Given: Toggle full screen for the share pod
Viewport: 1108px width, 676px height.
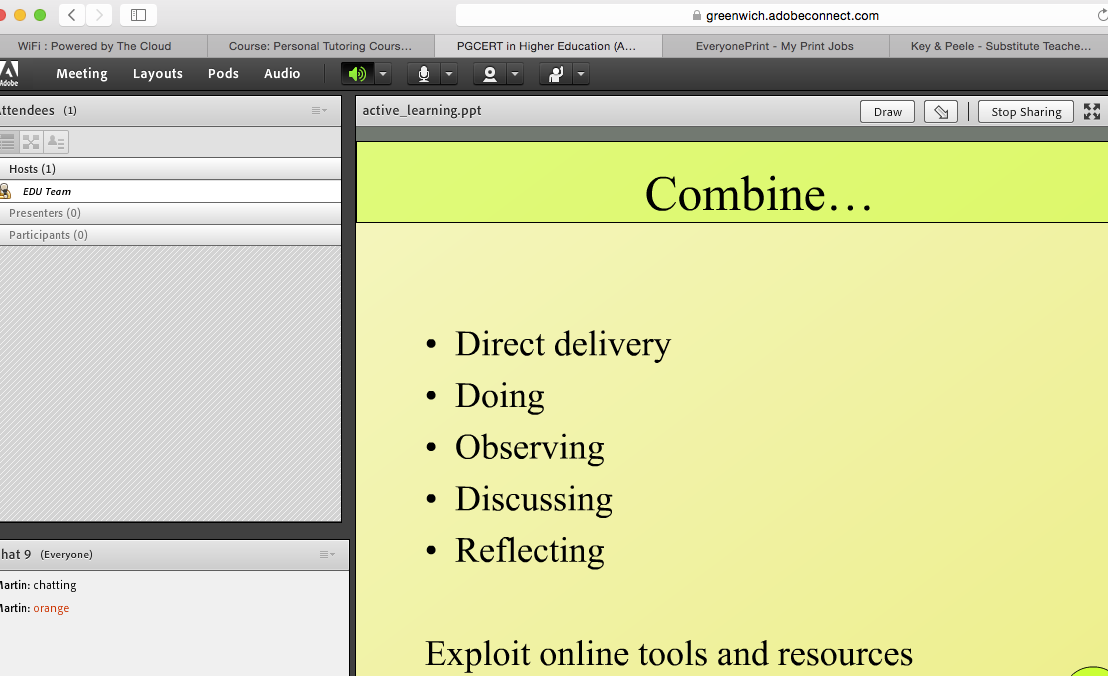Looking at the screenshot, I should click(x=1092, y=112).
